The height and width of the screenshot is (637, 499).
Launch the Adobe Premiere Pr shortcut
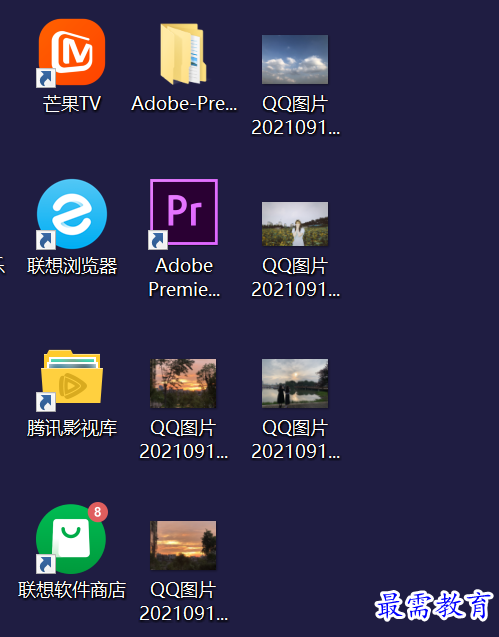tap(183, 213)
